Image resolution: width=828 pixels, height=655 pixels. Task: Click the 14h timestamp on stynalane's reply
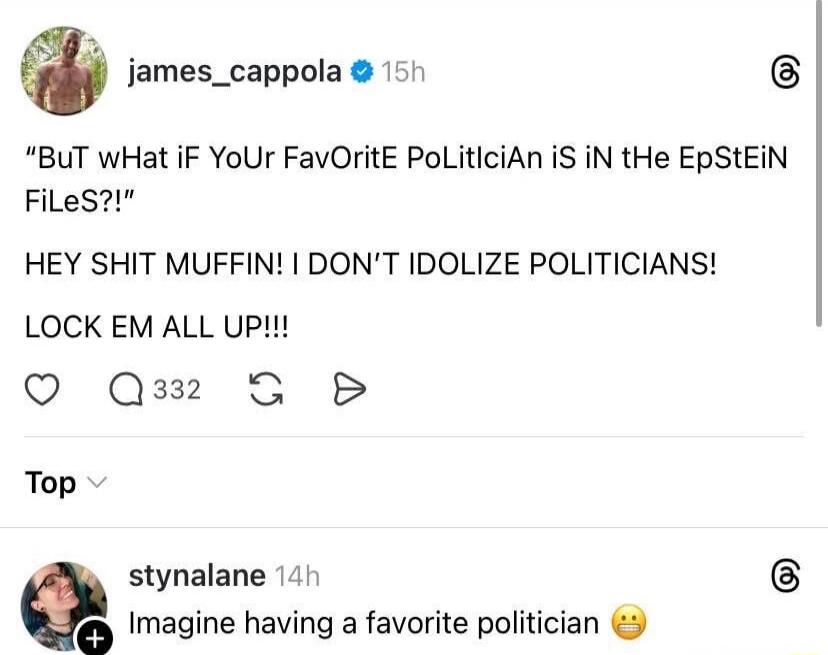pos(297,575)
